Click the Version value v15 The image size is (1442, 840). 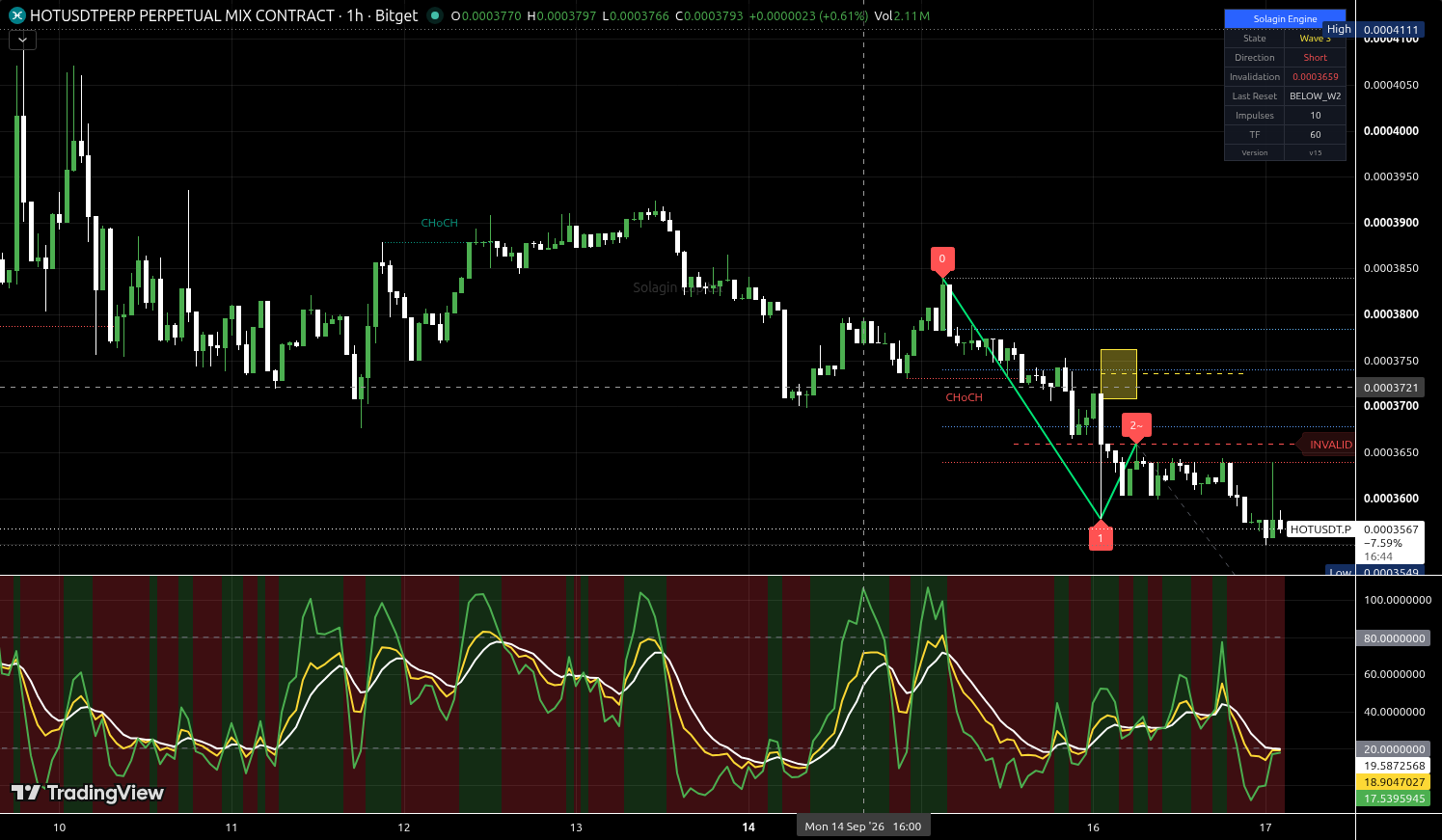click(1315, 152)
